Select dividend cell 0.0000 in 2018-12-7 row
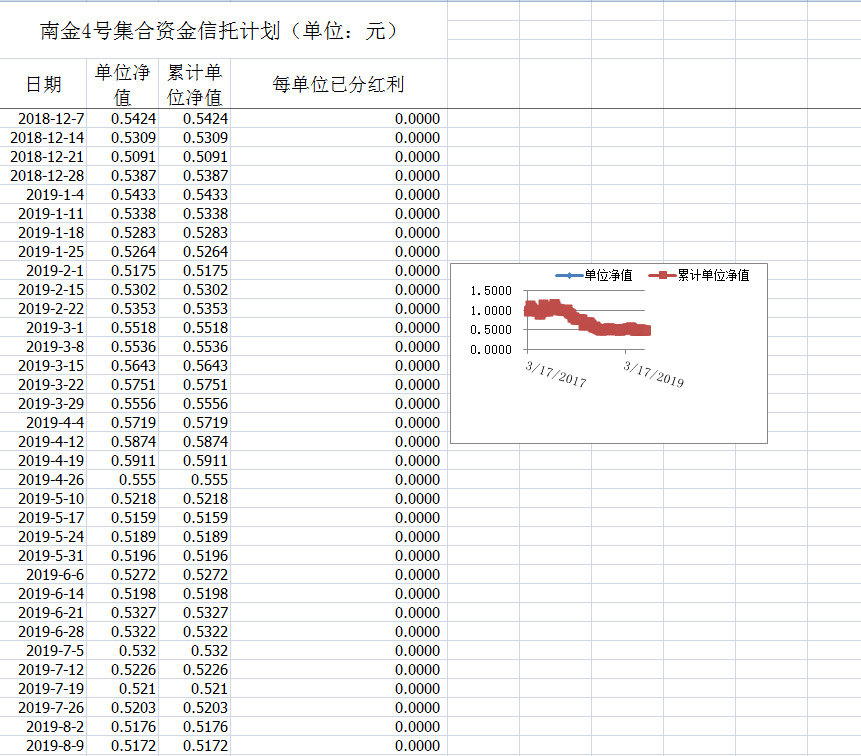861x756 pixels. point(339,119)
